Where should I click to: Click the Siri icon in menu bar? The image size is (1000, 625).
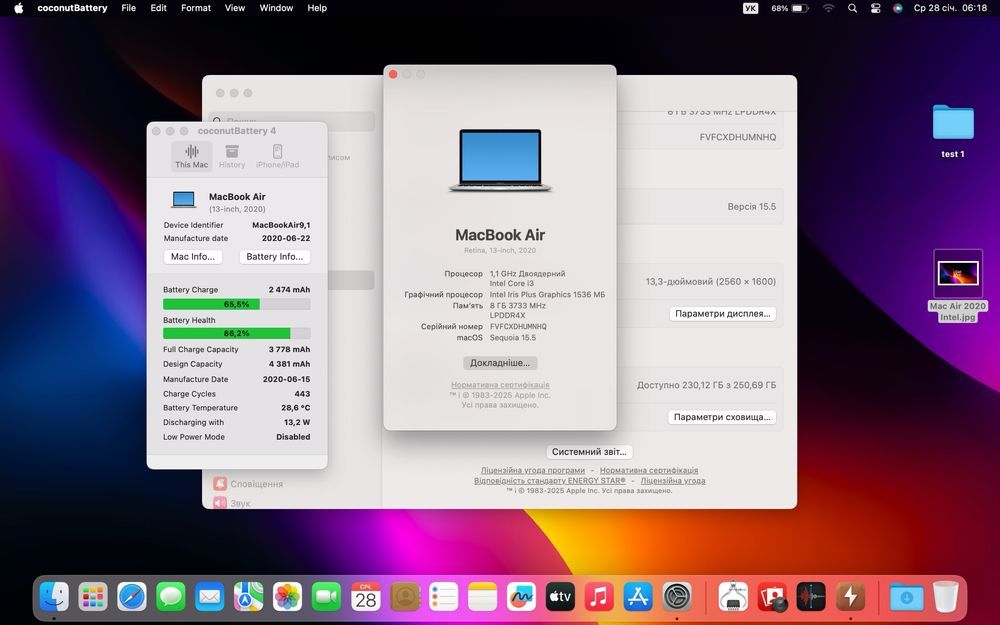pyautogui.click(x=897, y=8)
